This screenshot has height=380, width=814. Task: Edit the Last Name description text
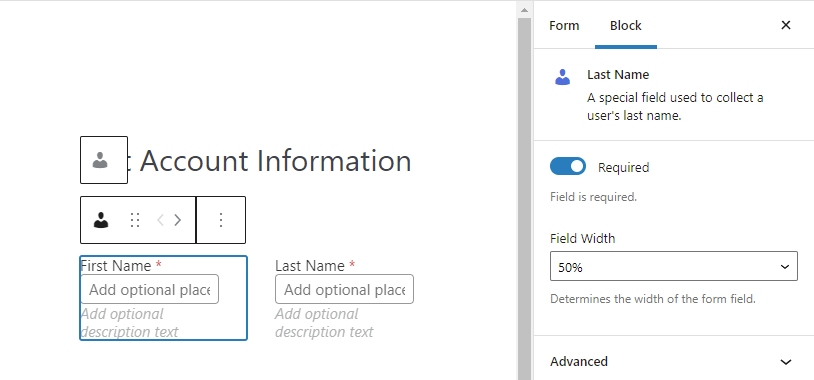tap(324, 323)
